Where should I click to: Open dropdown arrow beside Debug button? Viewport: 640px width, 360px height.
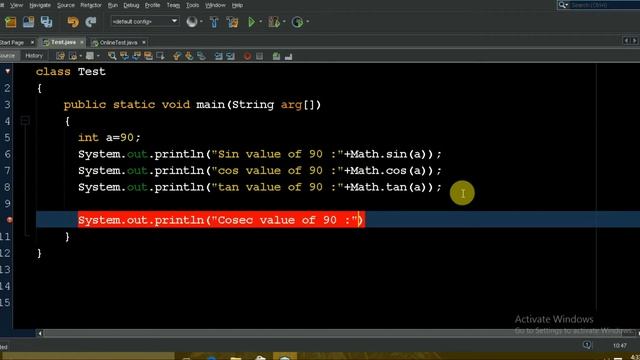point(284,22)
